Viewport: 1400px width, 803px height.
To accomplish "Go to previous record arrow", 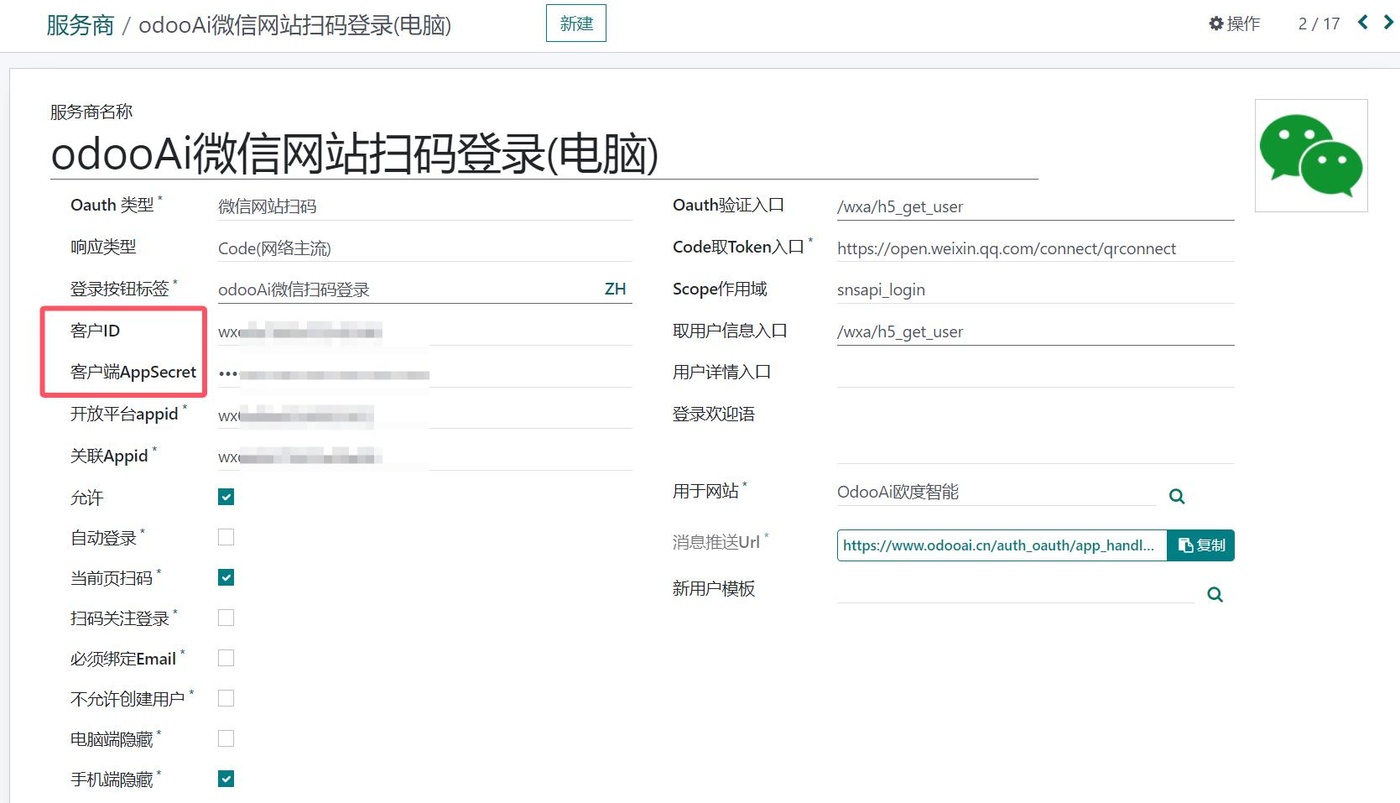I will point(1363,22).
